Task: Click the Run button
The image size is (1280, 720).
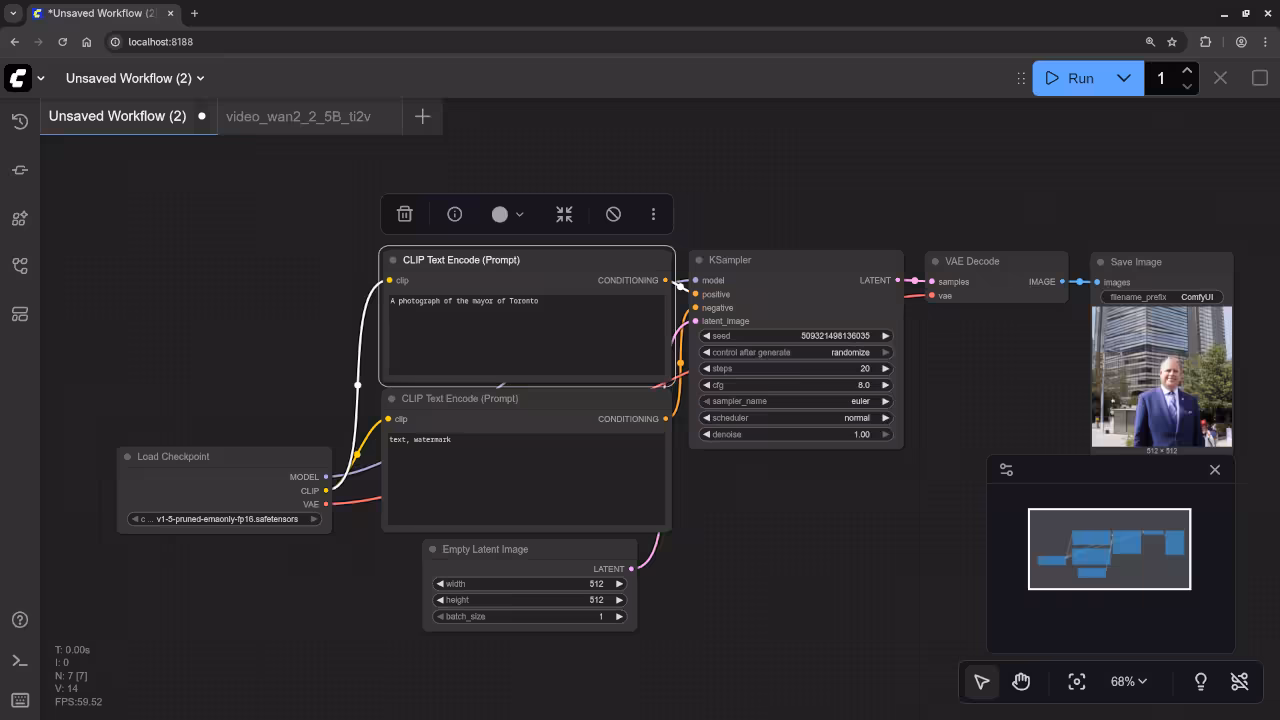Action: coord(1070,78)
